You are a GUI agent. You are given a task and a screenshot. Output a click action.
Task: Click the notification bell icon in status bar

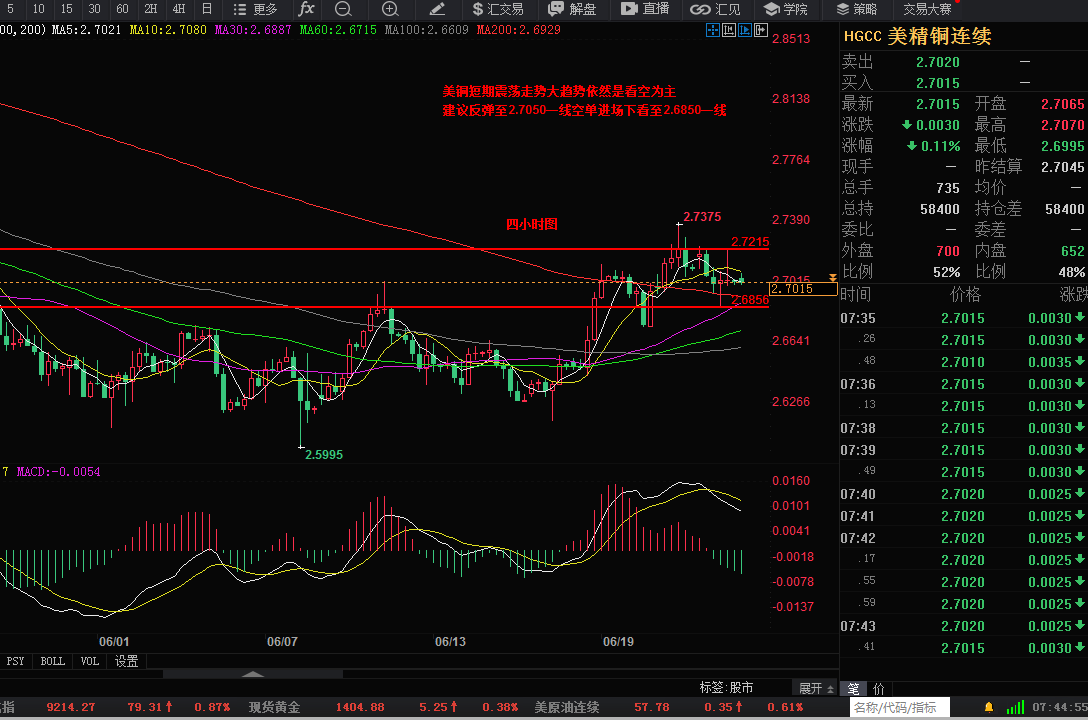(x=989, y=707)
